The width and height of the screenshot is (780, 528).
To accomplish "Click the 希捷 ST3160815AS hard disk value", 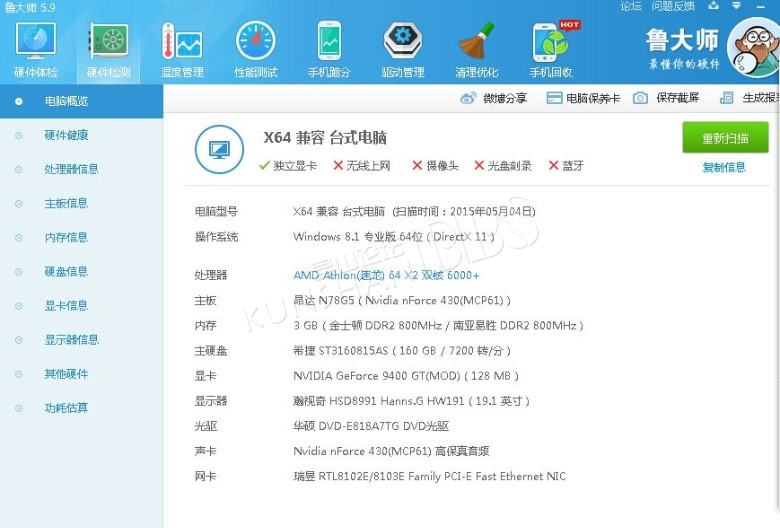I will (402, 351).
